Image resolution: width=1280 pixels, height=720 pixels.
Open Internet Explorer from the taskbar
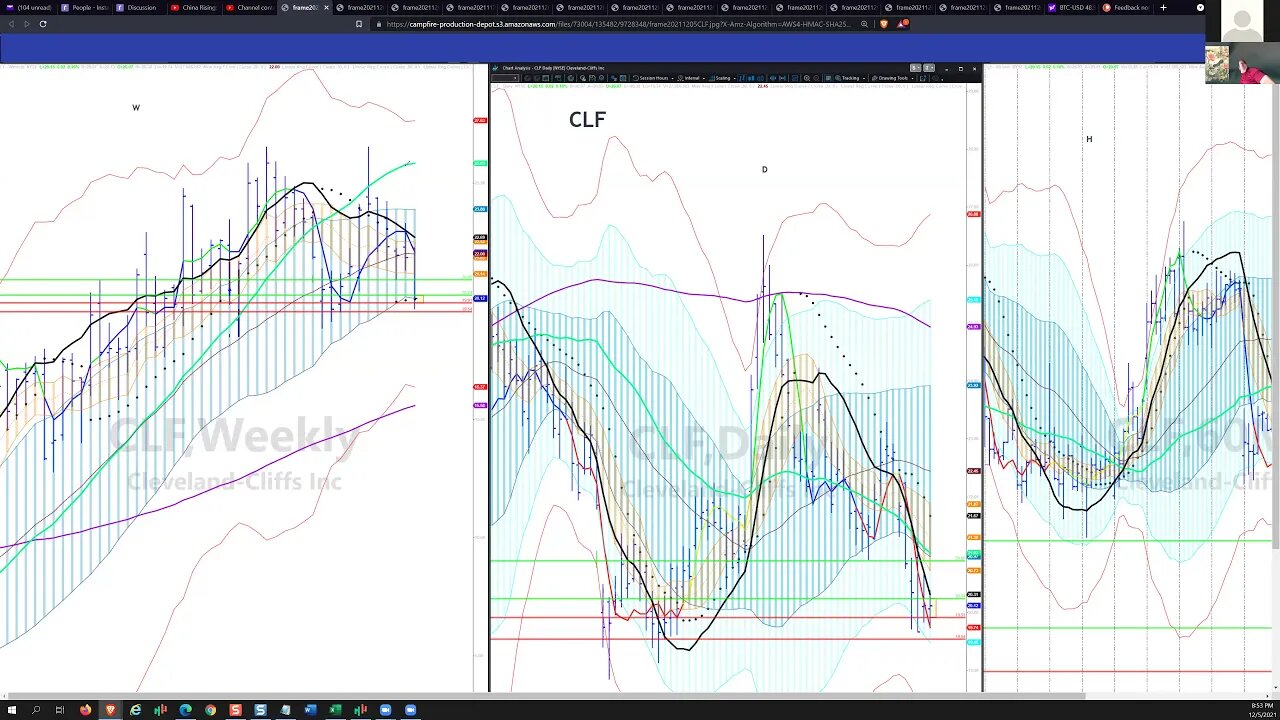135,710
